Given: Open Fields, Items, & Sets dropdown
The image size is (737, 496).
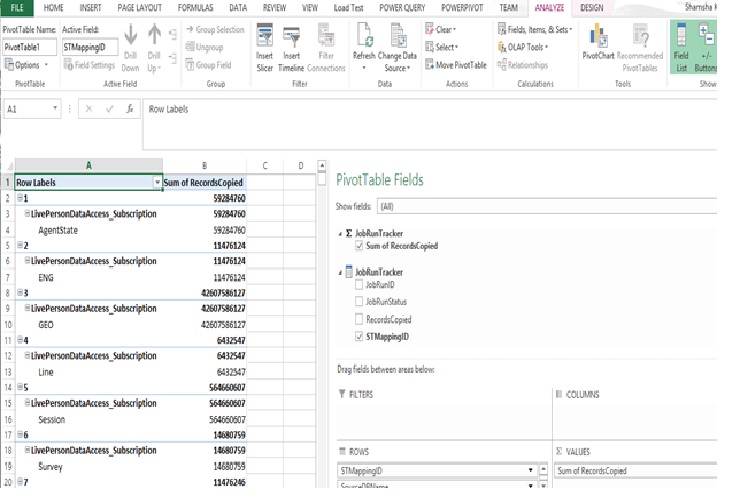Looking at the screenshot, I should tap(571, 30).
